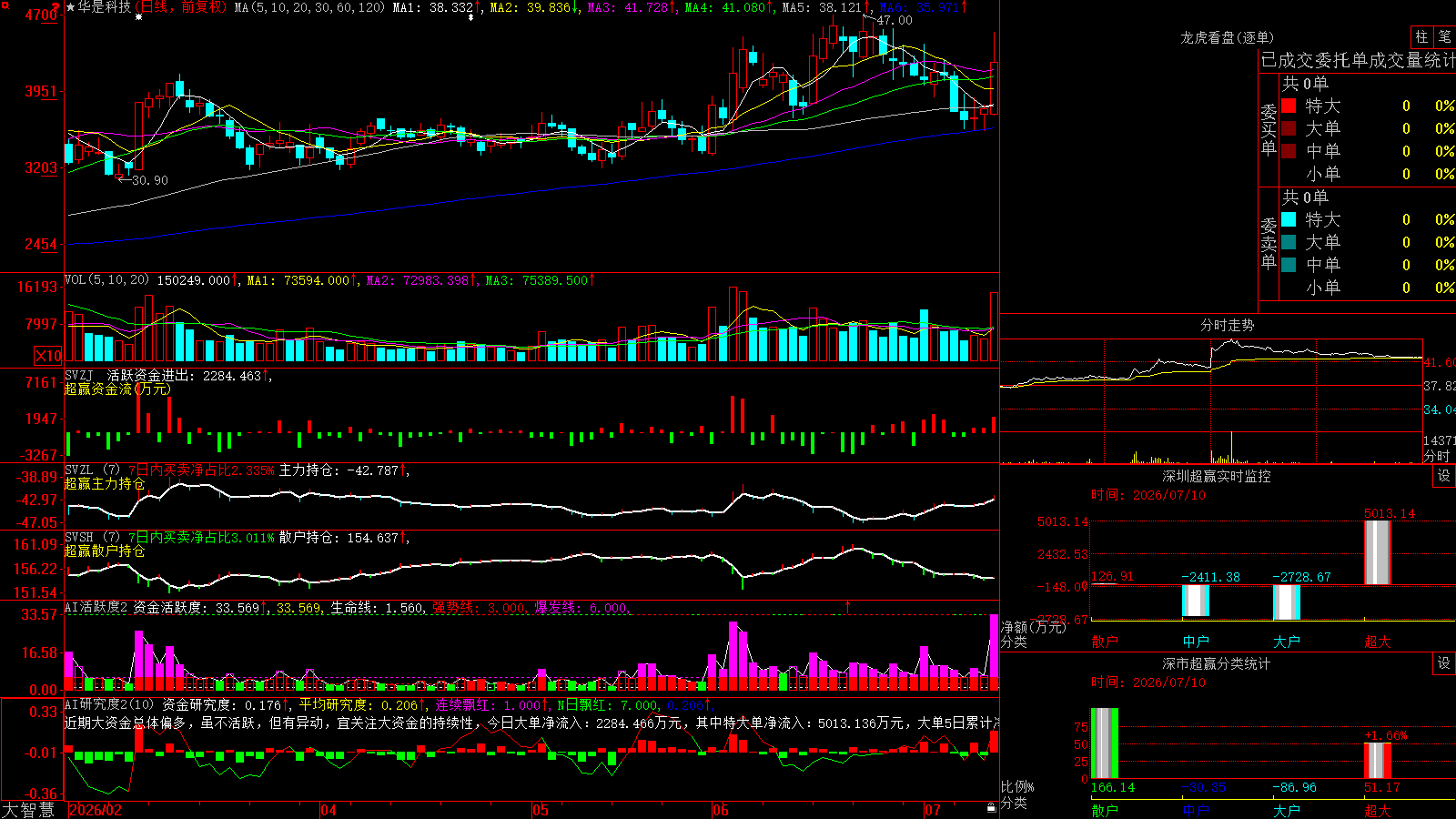Click the 07 month marker on time axis

933,810
